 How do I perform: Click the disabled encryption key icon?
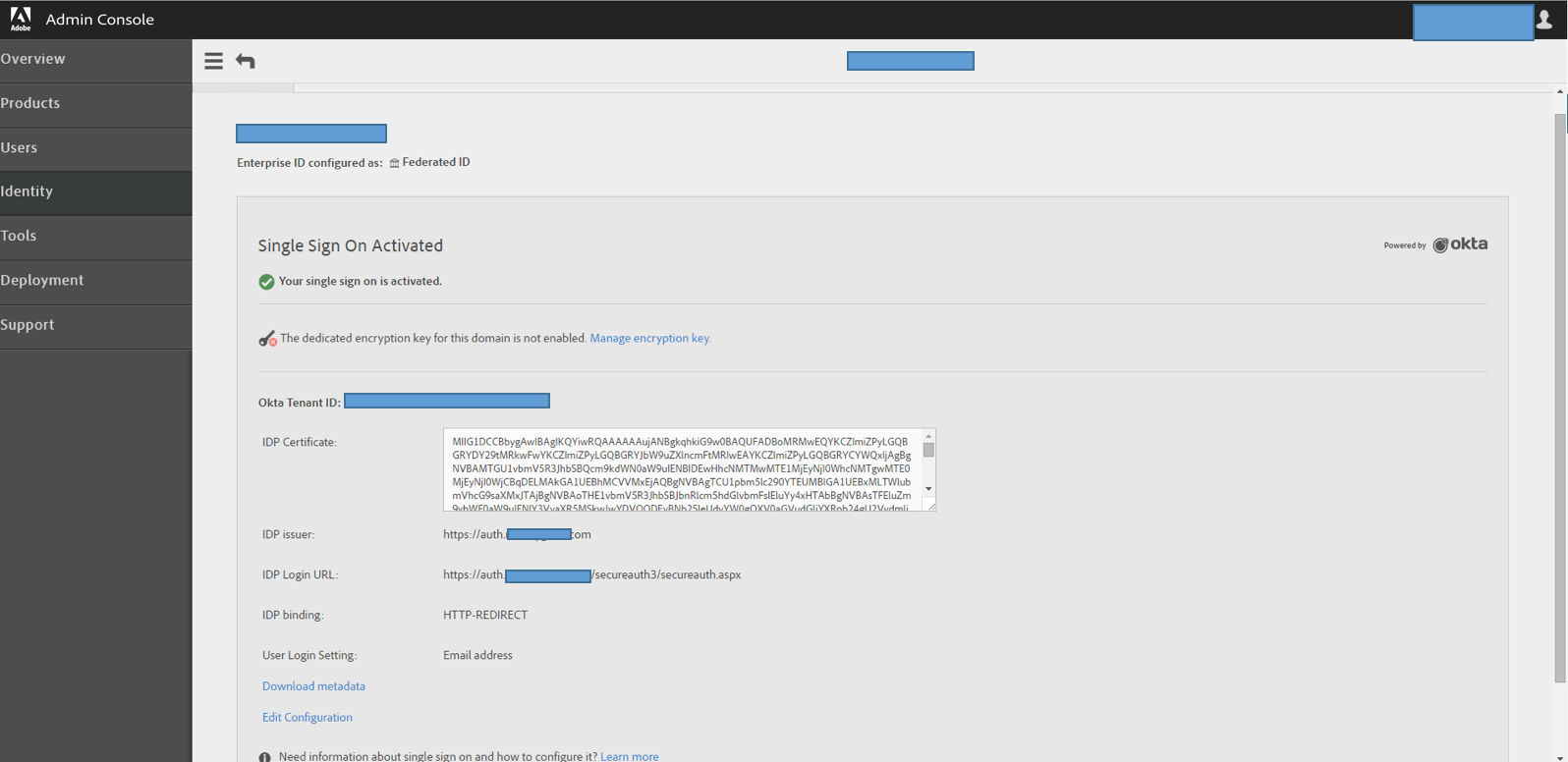click(x=267, y=339)
